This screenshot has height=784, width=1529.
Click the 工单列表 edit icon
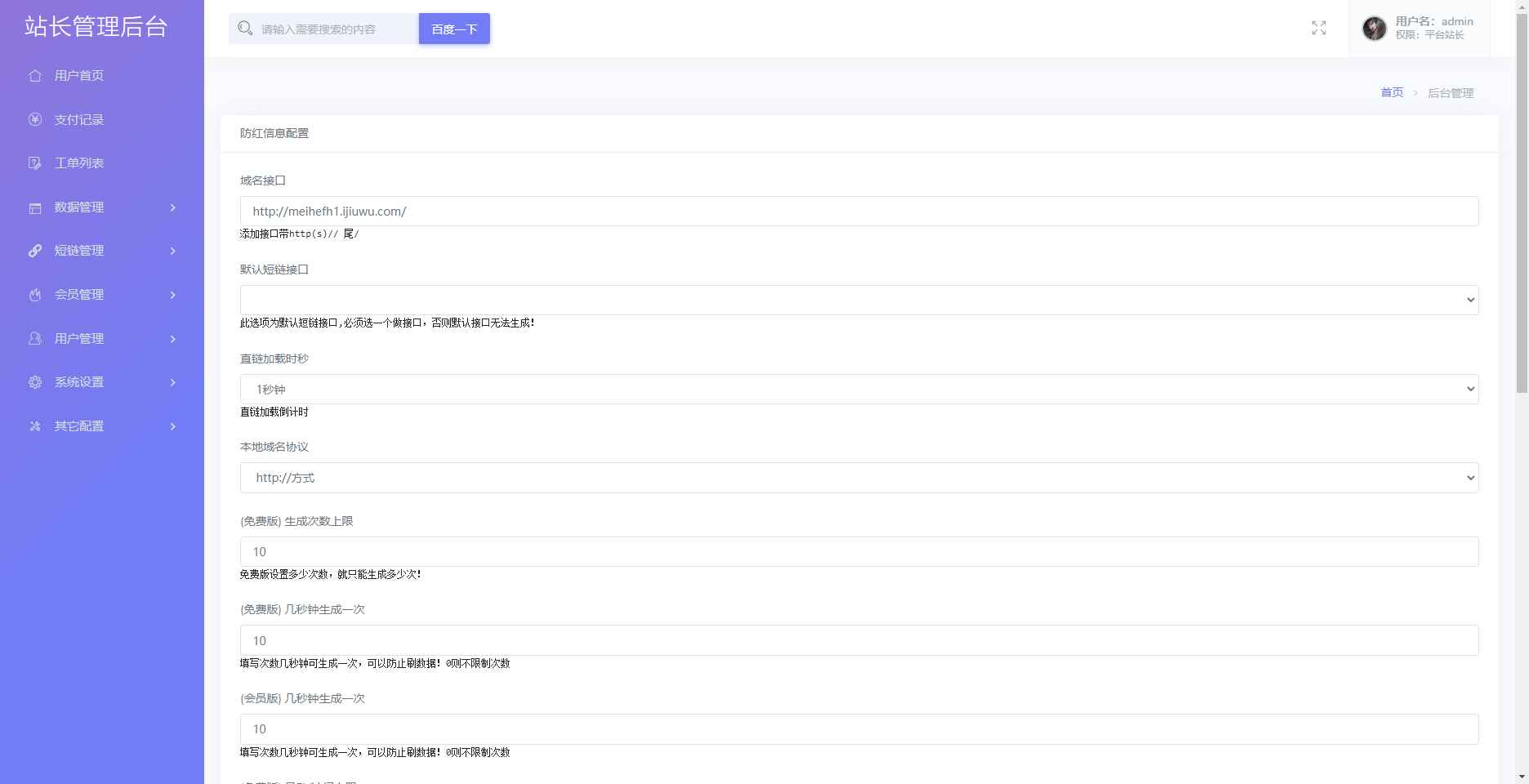coord(35,163)
